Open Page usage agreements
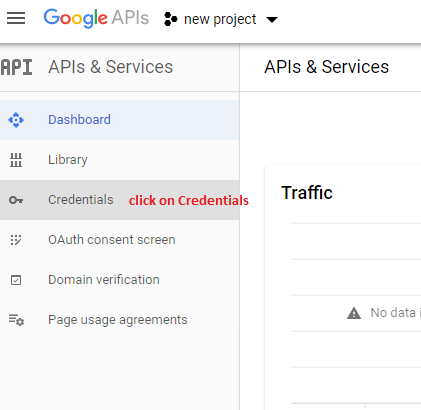421x410 pixels. 120,320
